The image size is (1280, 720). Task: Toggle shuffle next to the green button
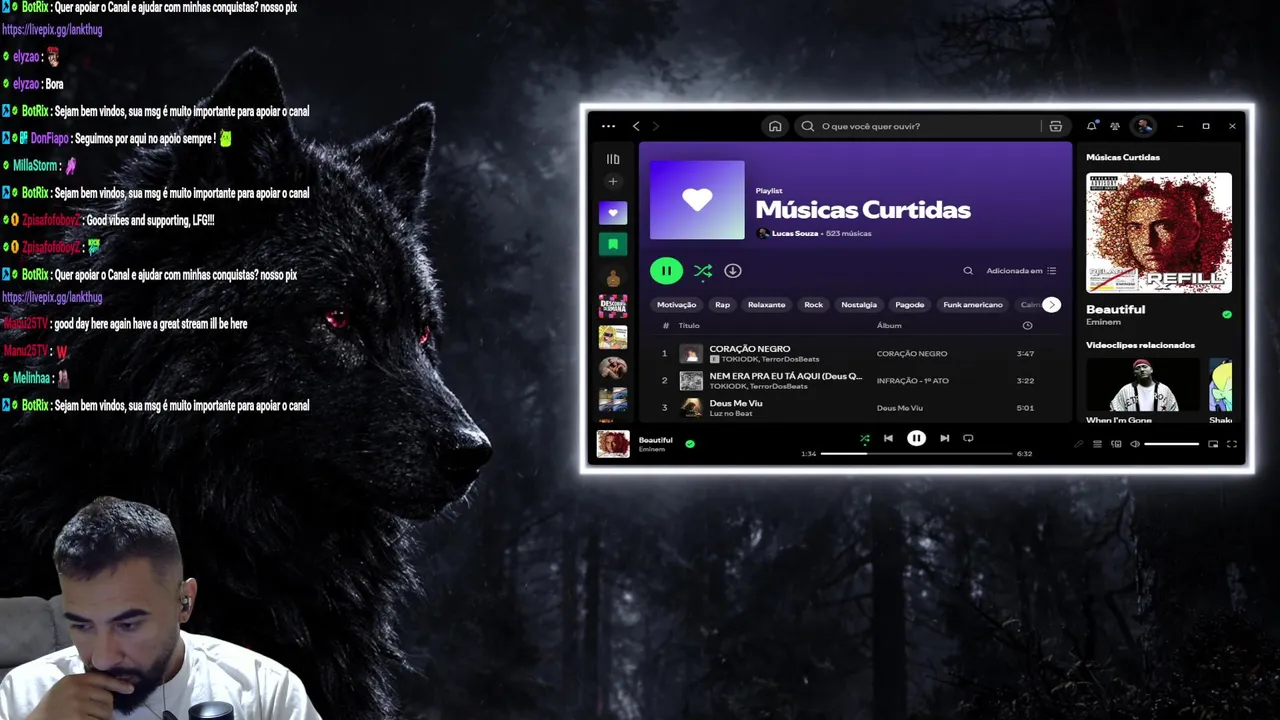pyautogui.click(x=703, y=270)
